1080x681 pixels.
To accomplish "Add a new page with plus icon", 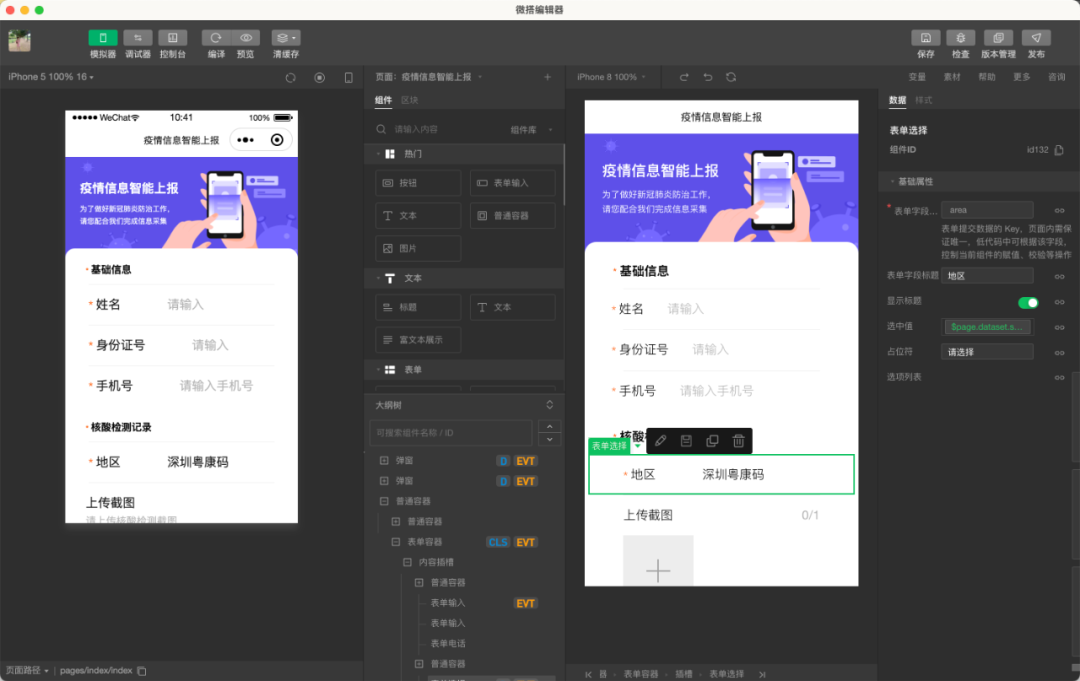I will coord(548,77).
